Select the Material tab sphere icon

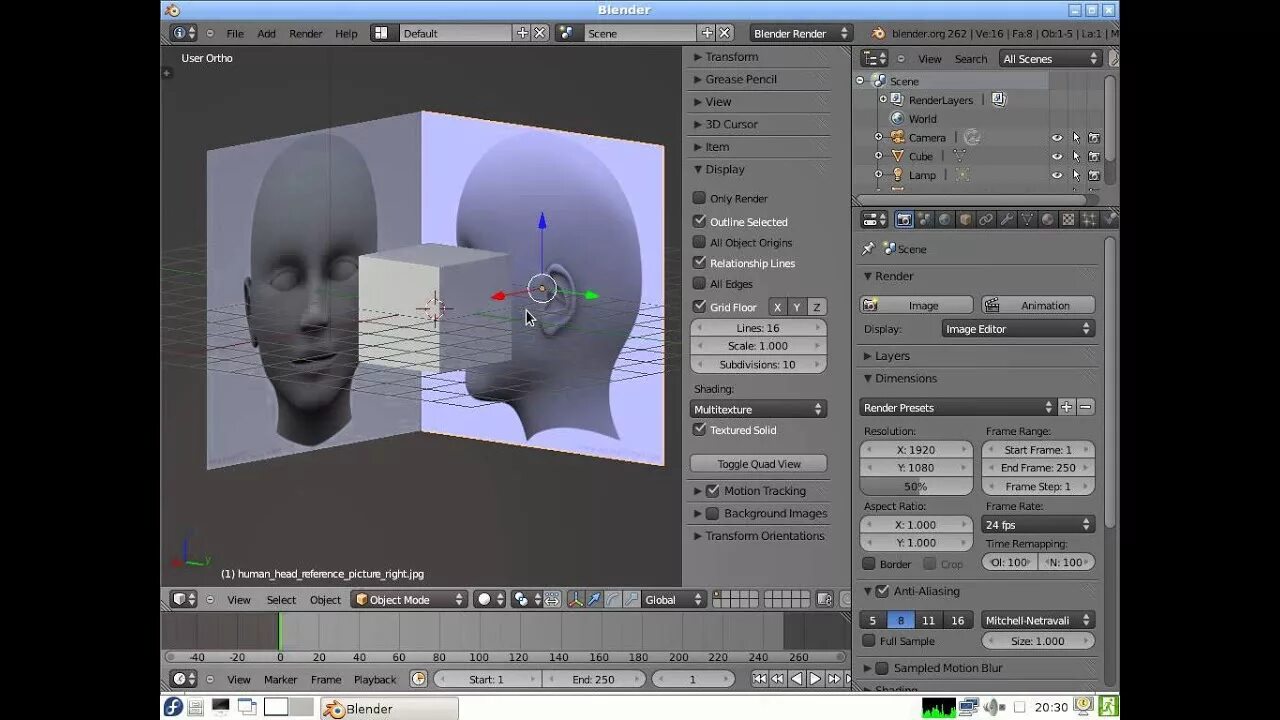tap(1047, 220)
